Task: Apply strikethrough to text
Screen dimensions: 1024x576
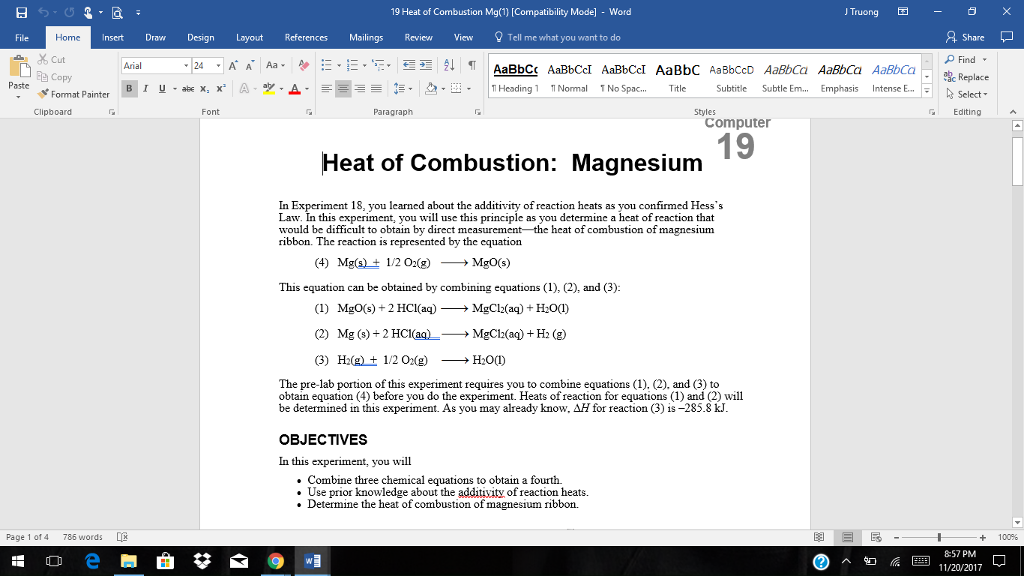Action: coord(188,89)
